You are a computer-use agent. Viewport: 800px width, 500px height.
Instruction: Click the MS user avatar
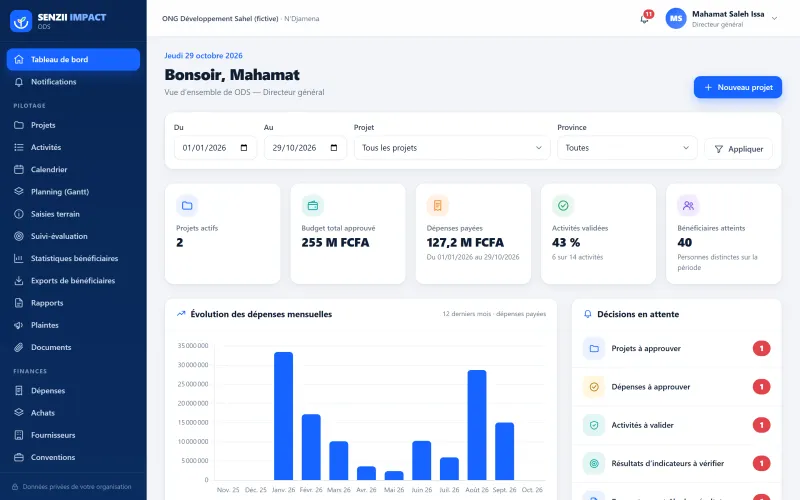click(x=676, y=18)
